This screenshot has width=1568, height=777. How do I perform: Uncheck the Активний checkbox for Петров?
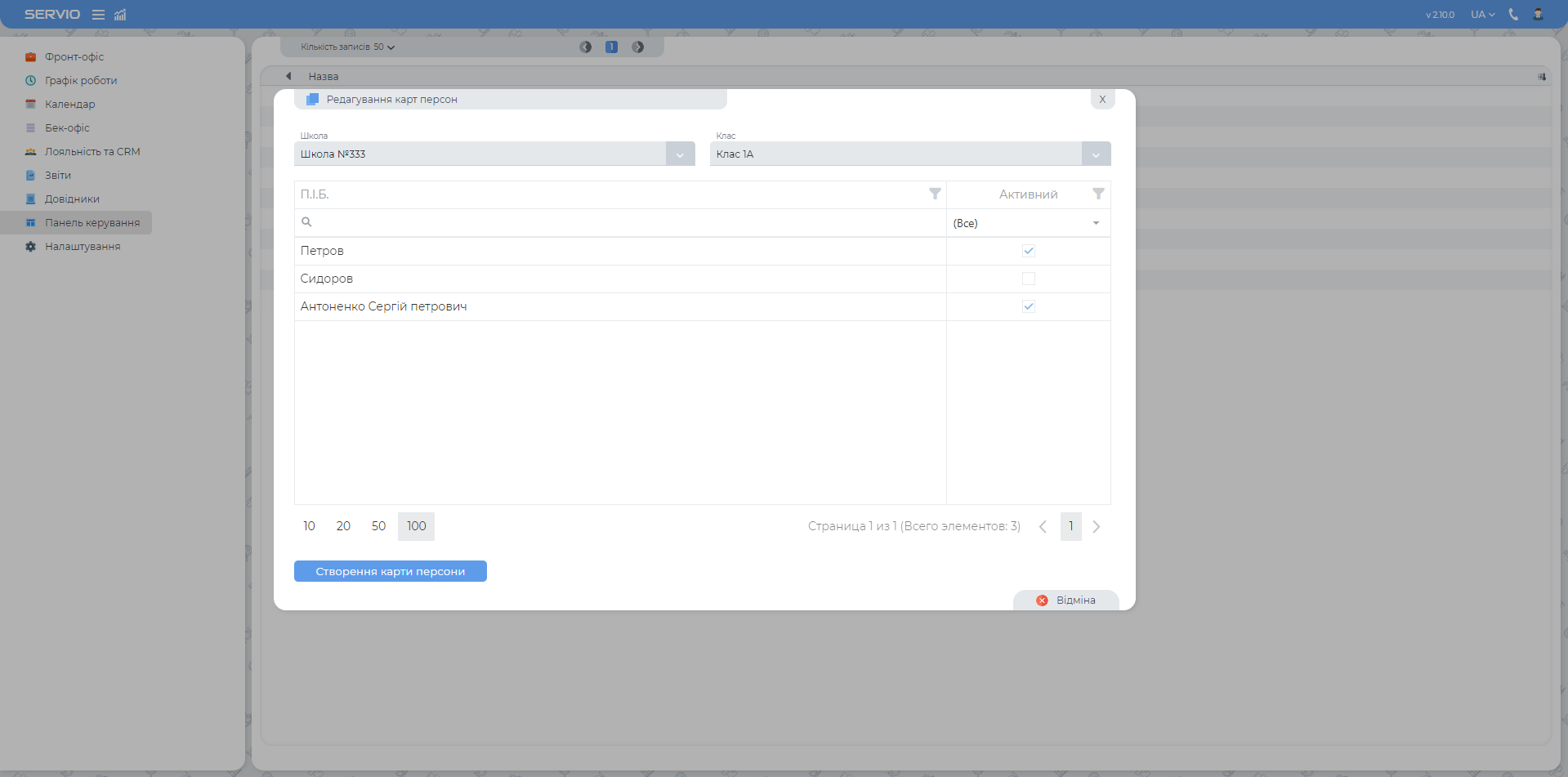(x=1028, y=251)
